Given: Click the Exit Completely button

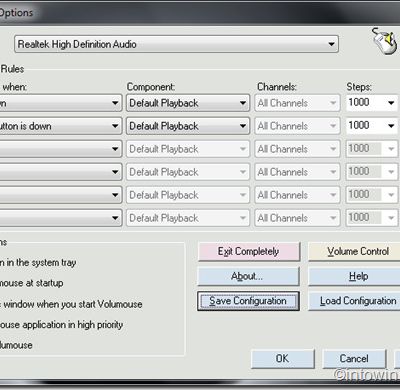Looking at the screenshot, I should [x=249, y=251].
